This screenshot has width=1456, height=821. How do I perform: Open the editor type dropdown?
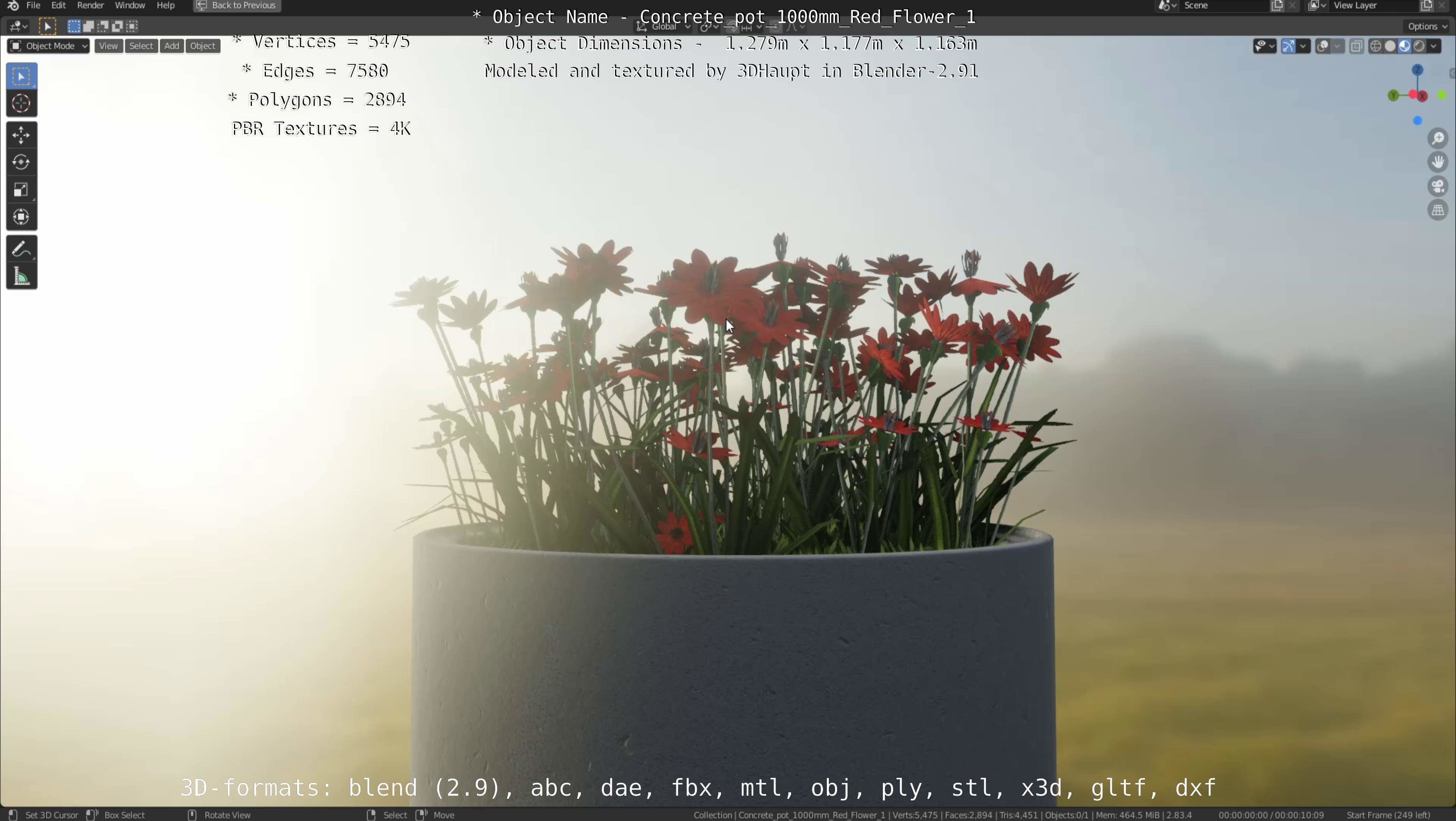[18, 26]
